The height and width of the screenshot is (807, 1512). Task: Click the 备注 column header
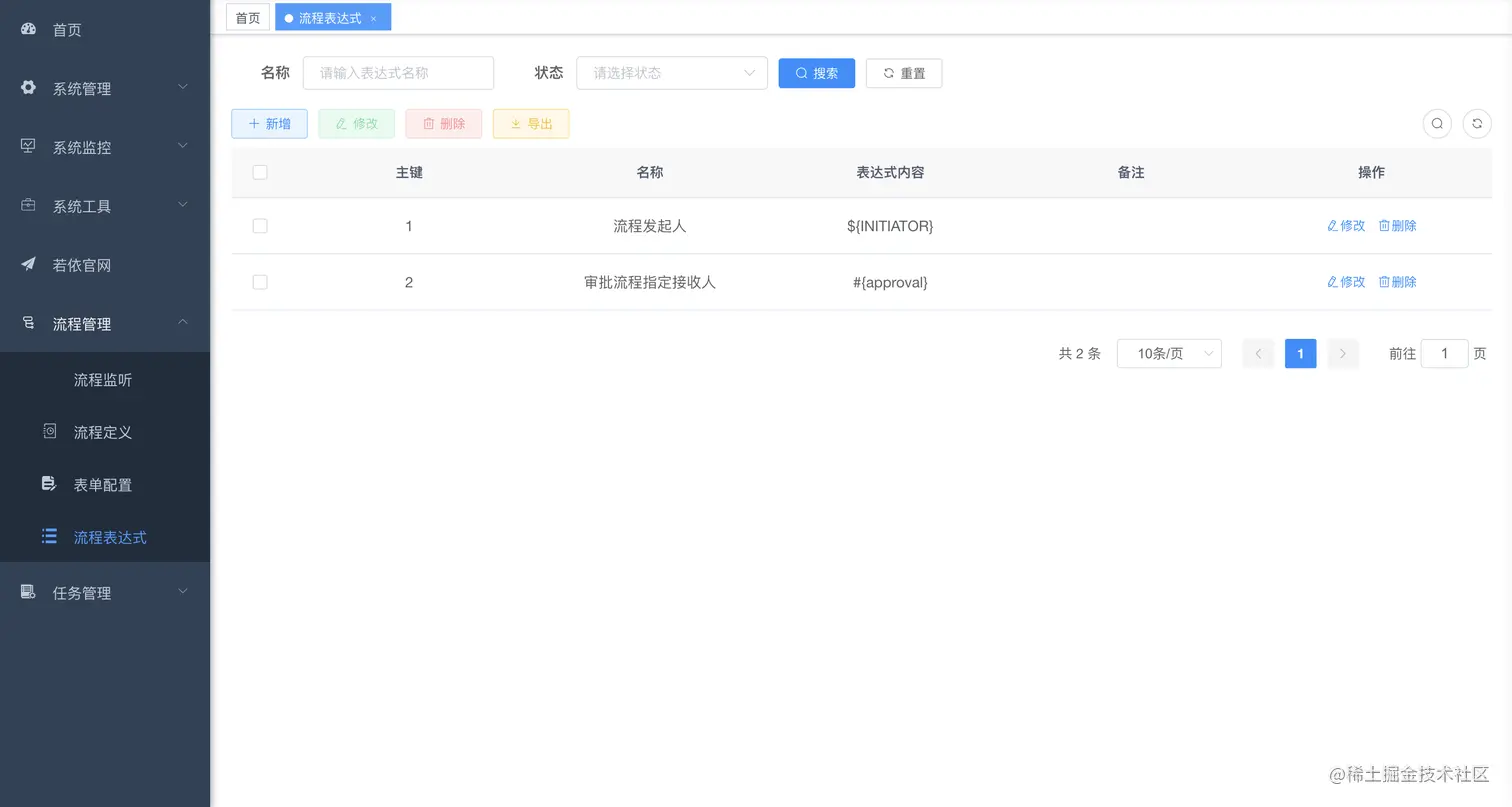(x=1131, y=172)
